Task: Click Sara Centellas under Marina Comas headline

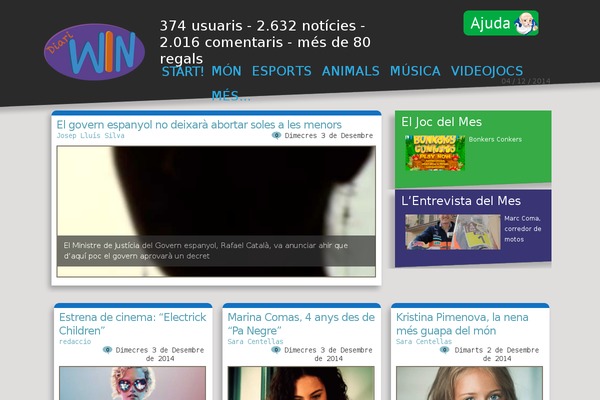Action: click(255, 341)
